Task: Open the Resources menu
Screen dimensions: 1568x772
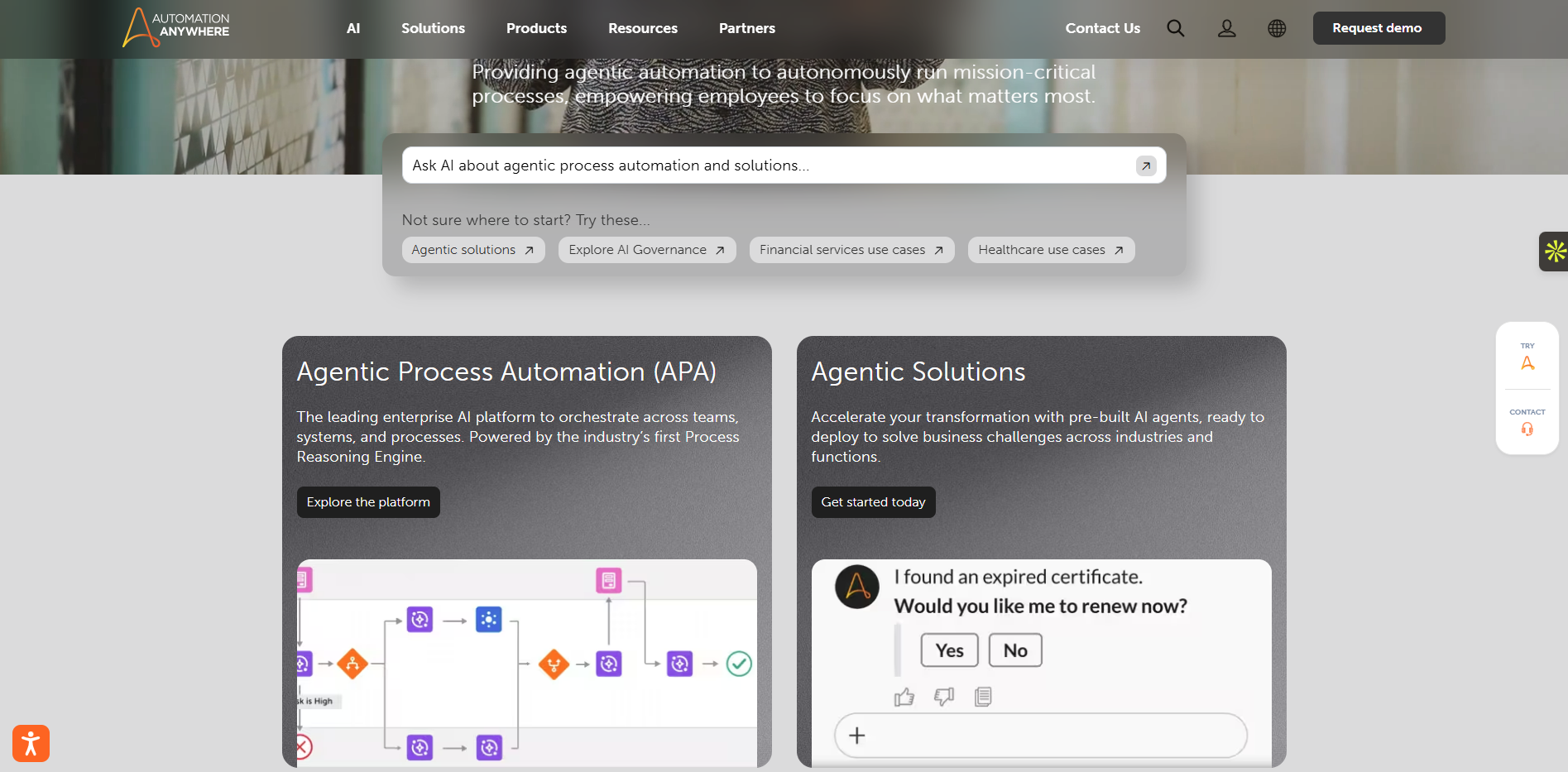Action: 643,27
